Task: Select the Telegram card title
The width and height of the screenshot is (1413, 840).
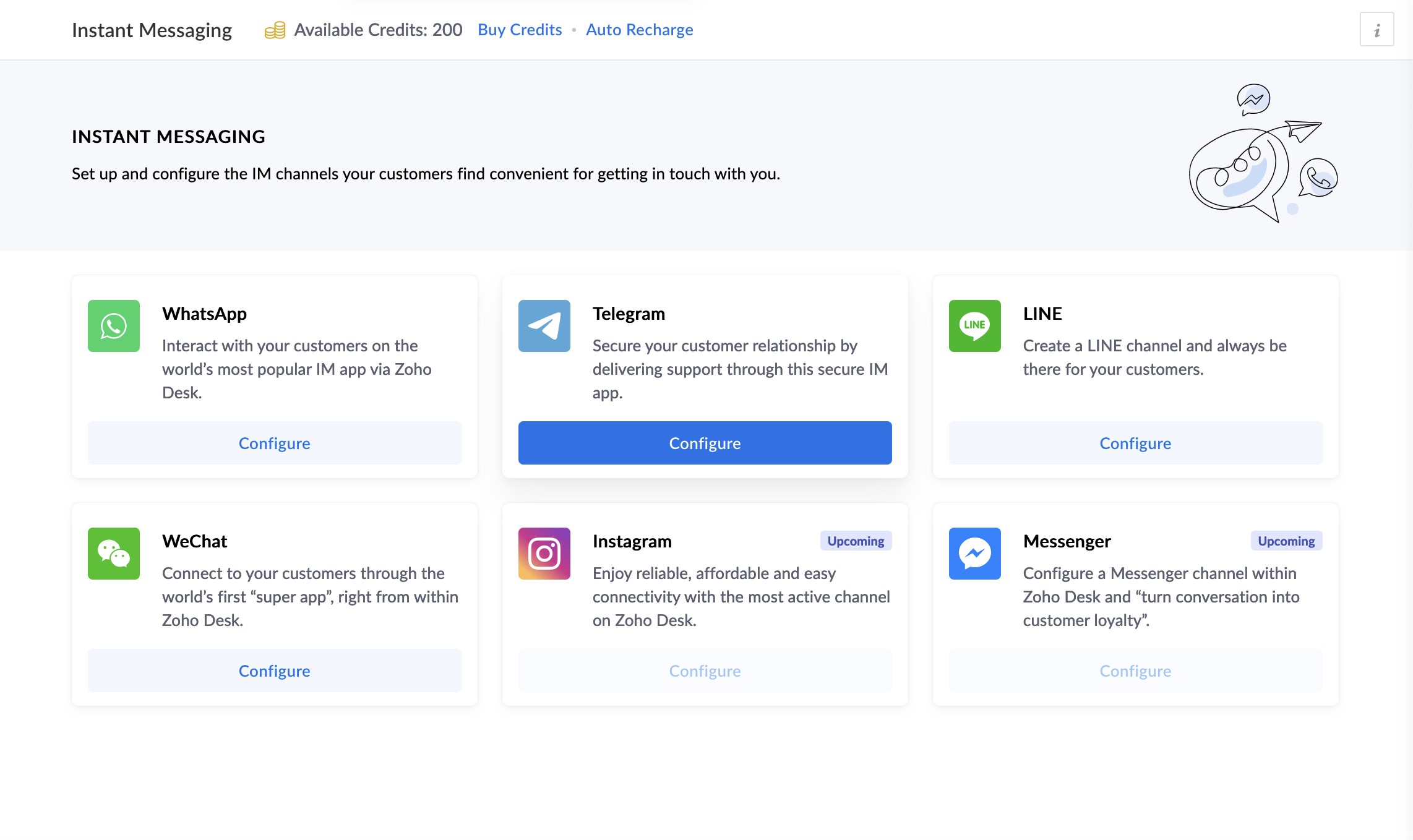Action: 629,314
